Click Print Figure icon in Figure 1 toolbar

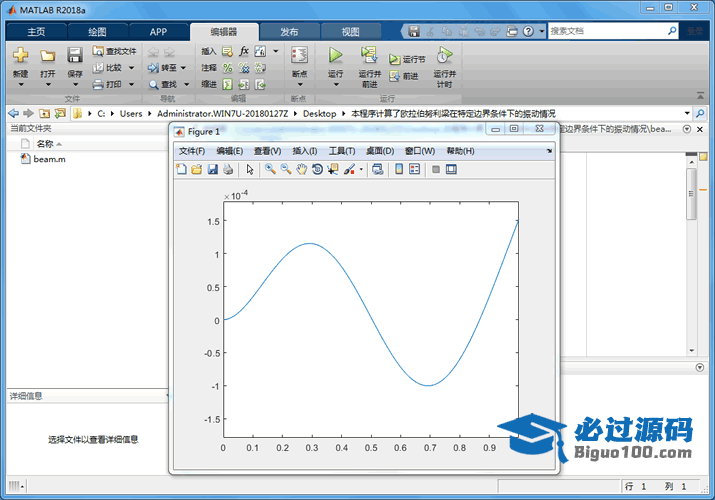pos(228,169)
